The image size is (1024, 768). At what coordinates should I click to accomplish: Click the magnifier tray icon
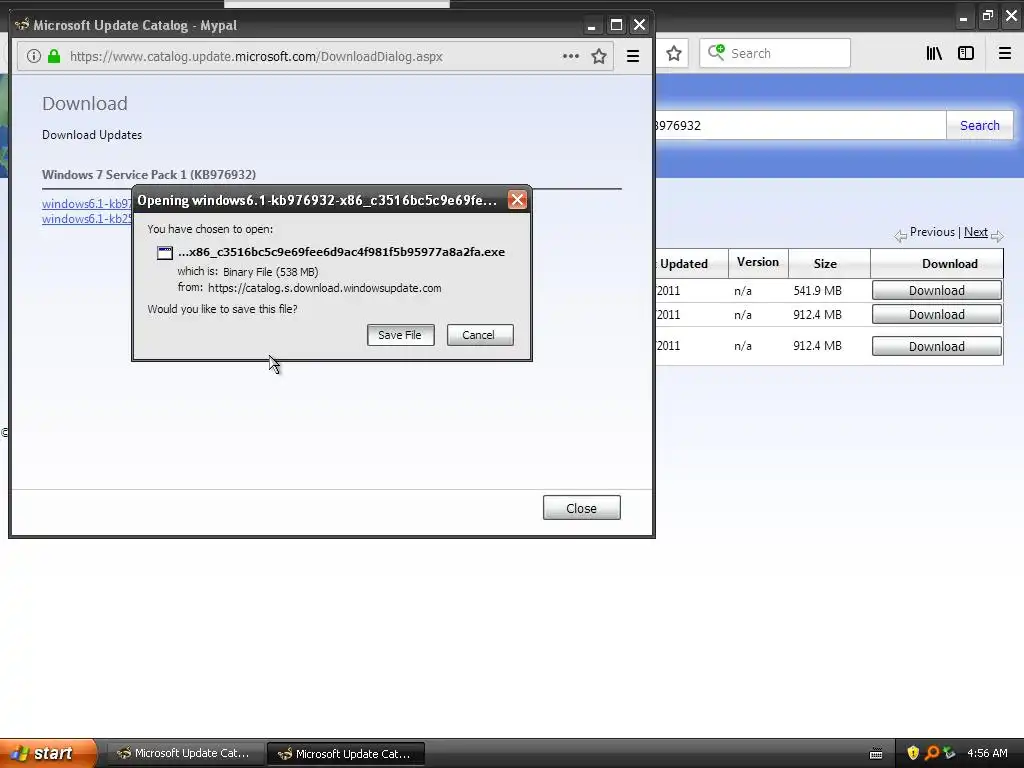pyautogui.click(x=932, y=753)
